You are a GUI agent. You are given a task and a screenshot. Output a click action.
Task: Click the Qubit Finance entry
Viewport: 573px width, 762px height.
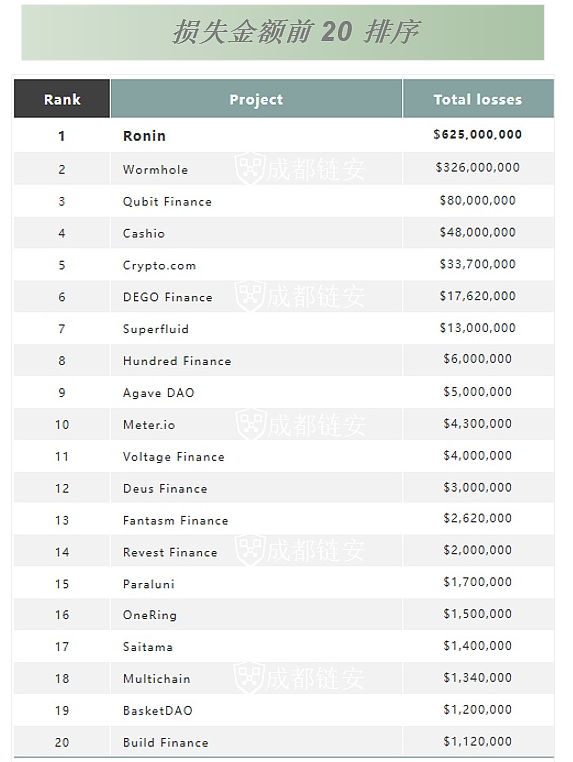point(167,202)
